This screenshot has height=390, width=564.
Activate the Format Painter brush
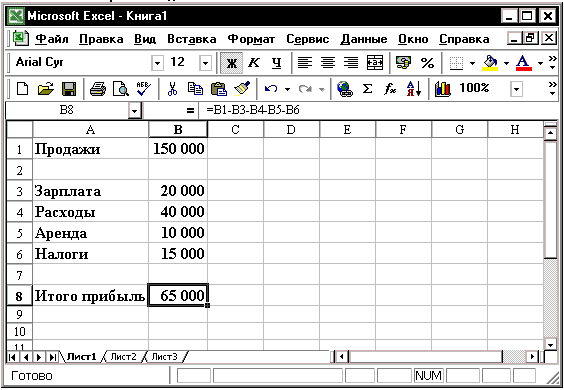click(242, 89)
